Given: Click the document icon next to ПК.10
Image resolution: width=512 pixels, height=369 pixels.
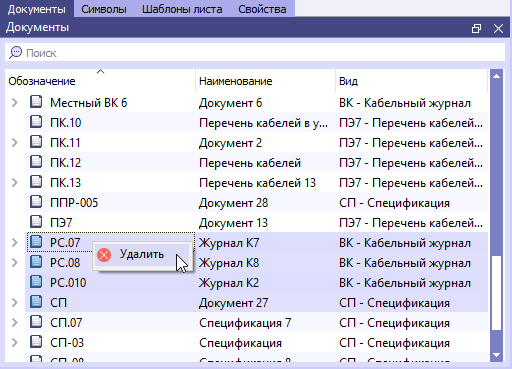Looking at the screenshot, I should tap(36, 122).
